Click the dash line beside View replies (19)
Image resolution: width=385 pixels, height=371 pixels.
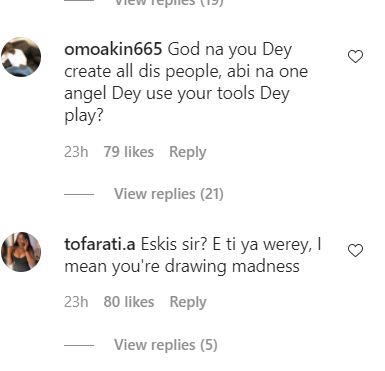[x=79, y=1]
